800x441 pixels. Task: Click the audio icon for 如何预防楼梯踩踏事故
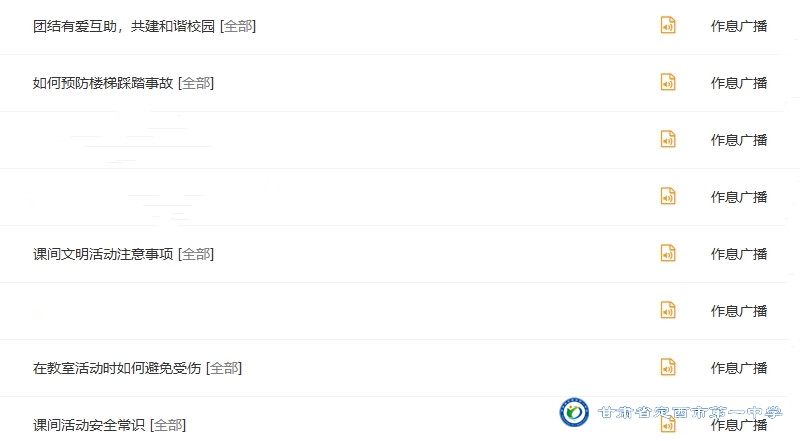click(x=668, y=83)
